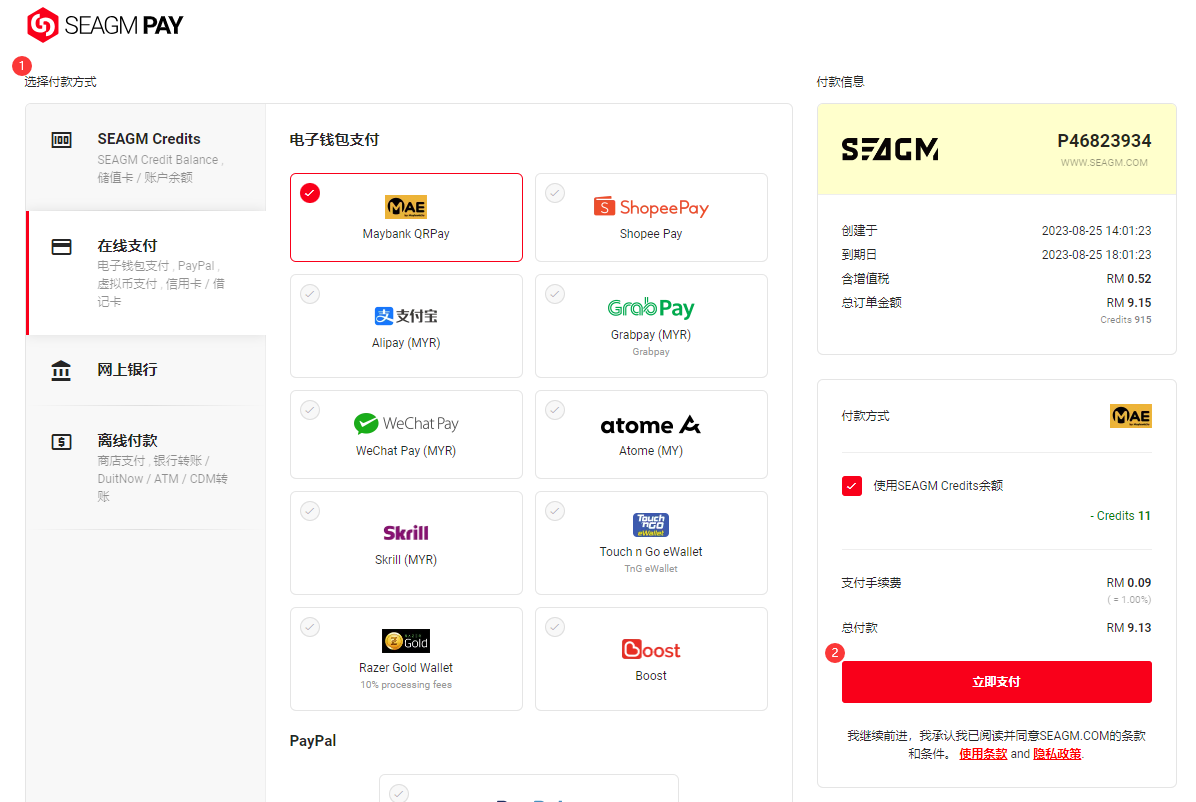Click the Boost logo
This screenshot has width=1196, height=802.
pos(651,649)
